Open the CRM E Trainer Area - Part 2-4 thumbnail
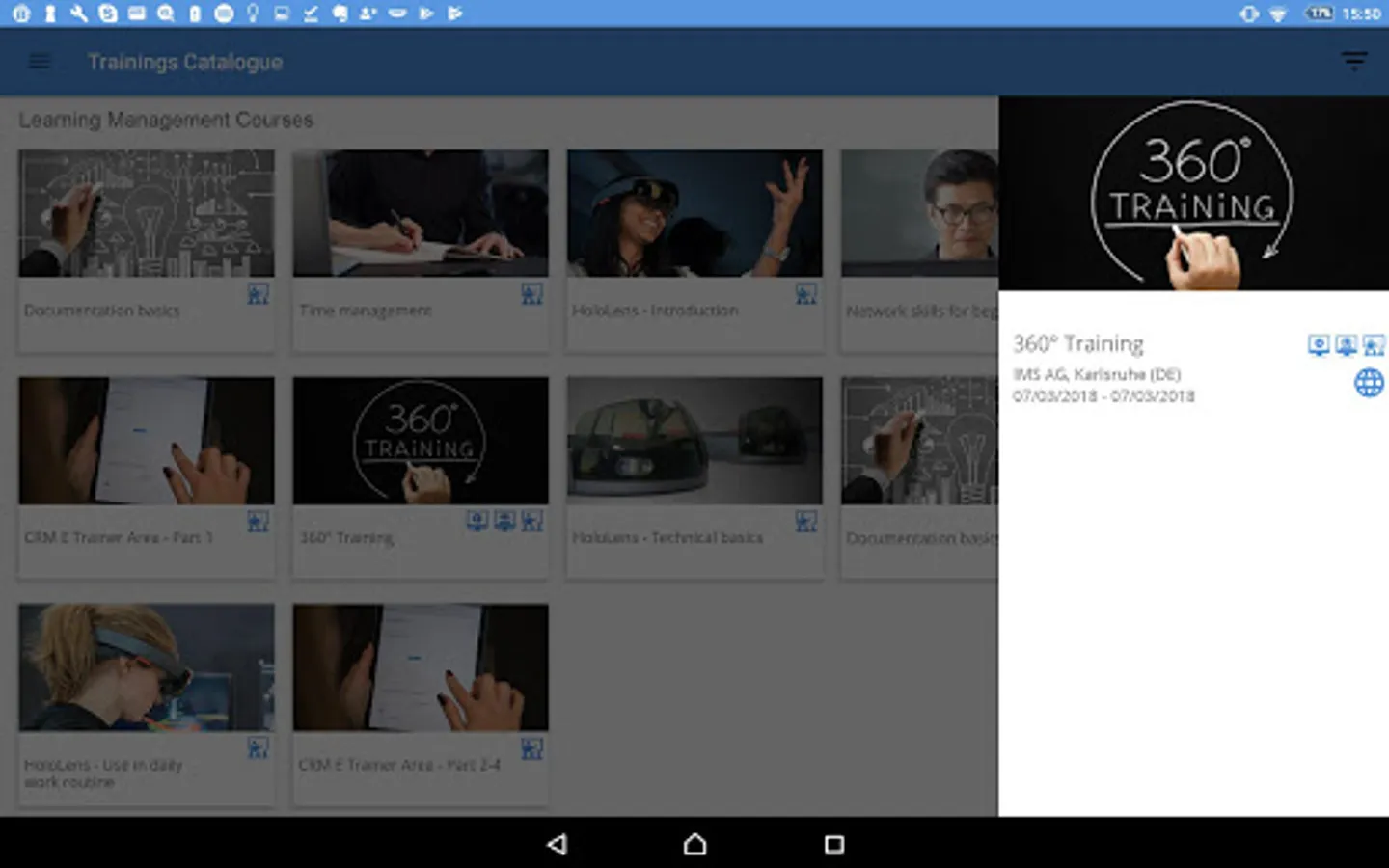Image resolution: width=1389 pixels, height=868 pixels. pyautogui.click(x=421, y=667)
